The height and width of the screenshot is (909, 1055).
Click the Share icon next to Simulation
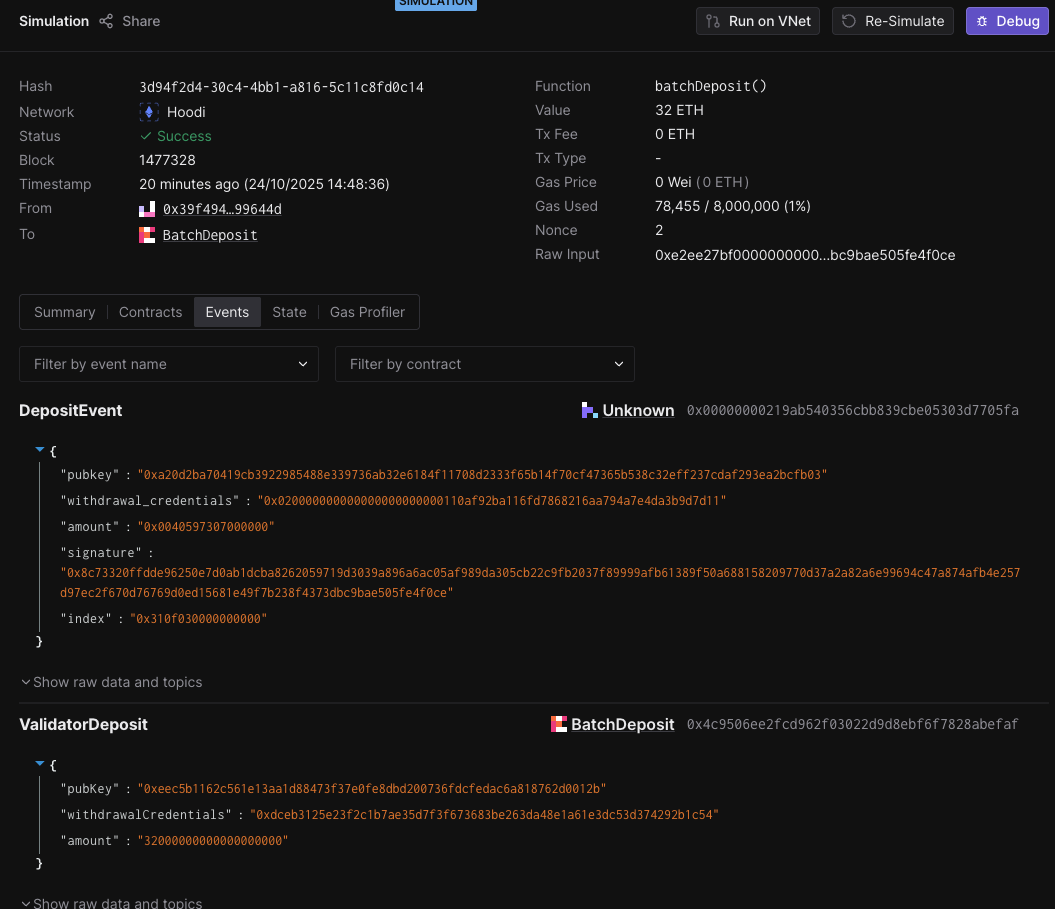pyautogui.click(x=106, y=21)
